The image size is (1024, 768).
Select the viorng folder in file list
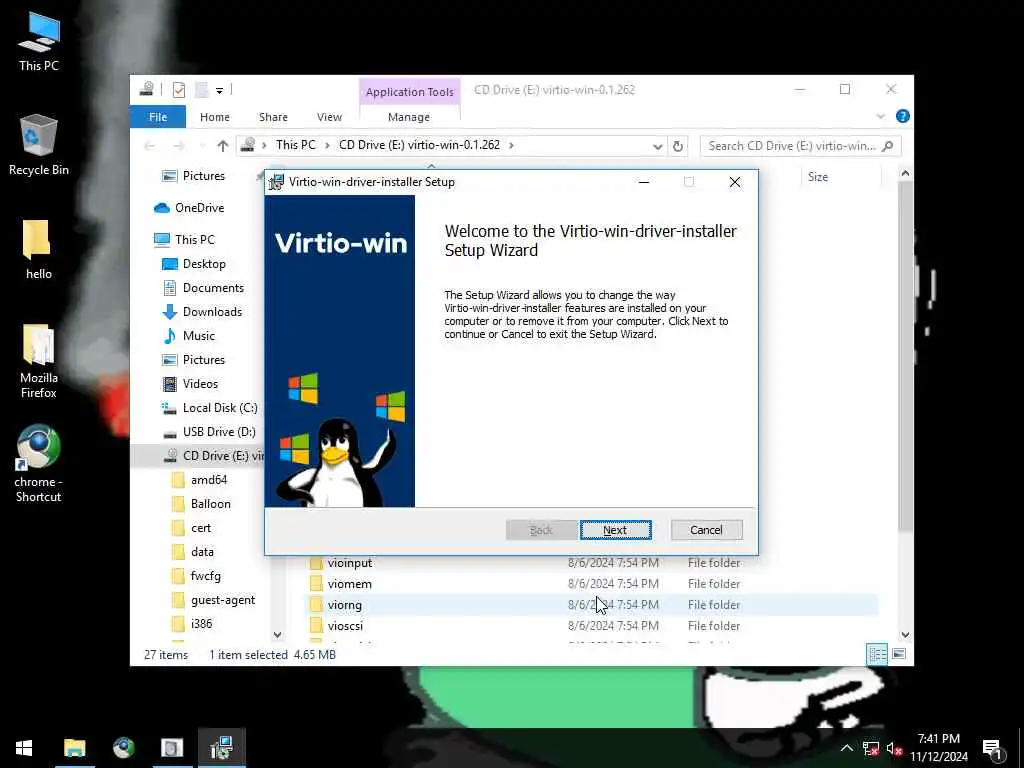[344, 605]
